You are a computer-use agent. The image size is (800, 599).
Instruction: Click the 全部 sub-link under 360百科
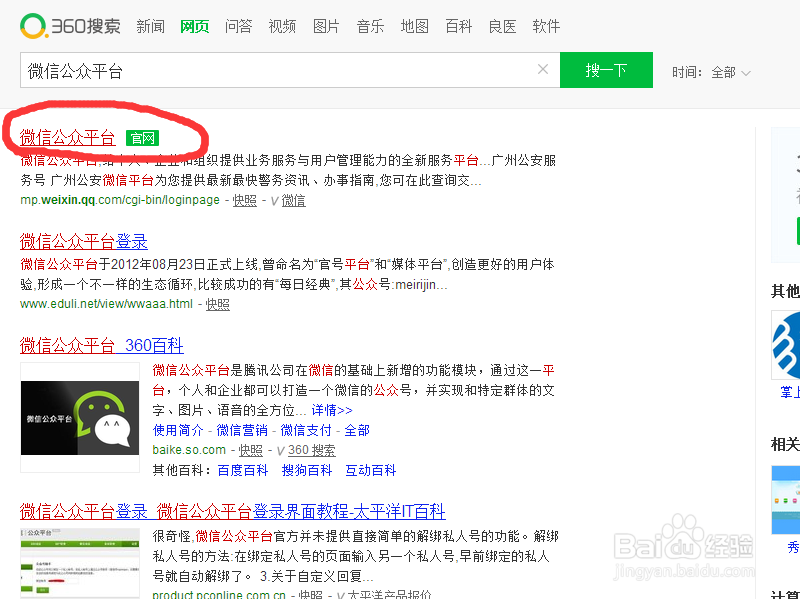click(357, 430)
